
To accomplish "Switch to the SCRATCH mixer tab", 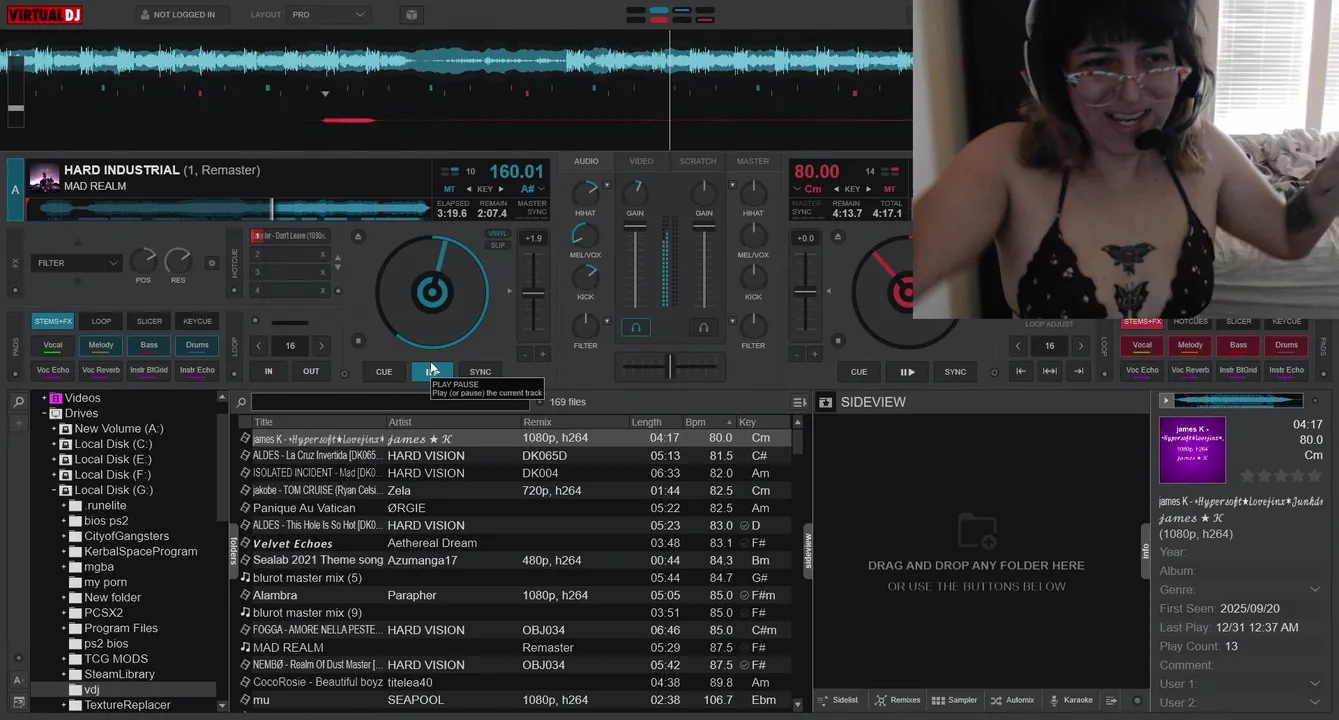I will (x=698, y=161).
